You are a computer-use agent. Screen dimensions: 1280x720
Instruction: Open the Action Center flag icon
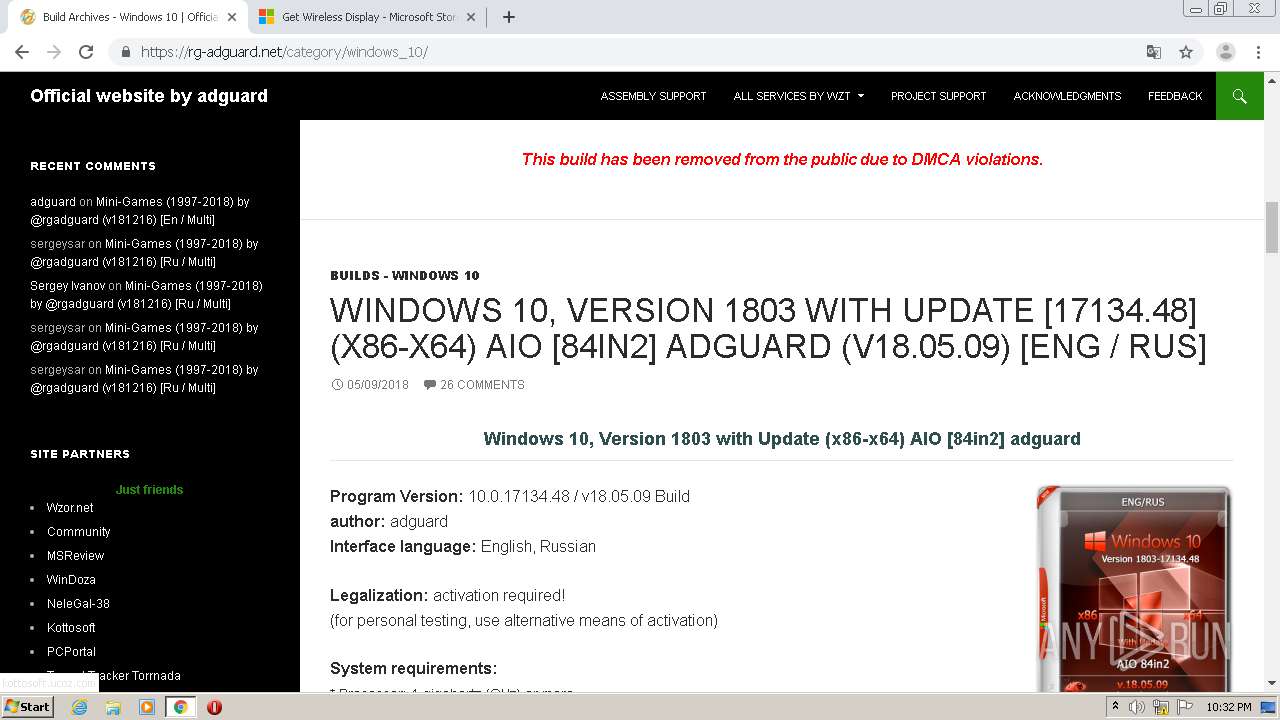coord(1185,707)
